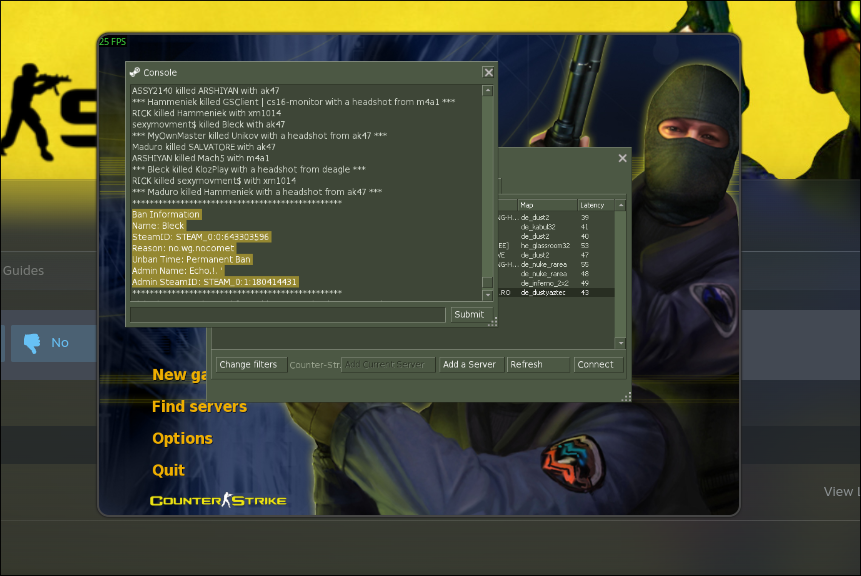Click the SteamID STEAM_0:0:643303596 line
861x576 pixels.
coord(201,237)
